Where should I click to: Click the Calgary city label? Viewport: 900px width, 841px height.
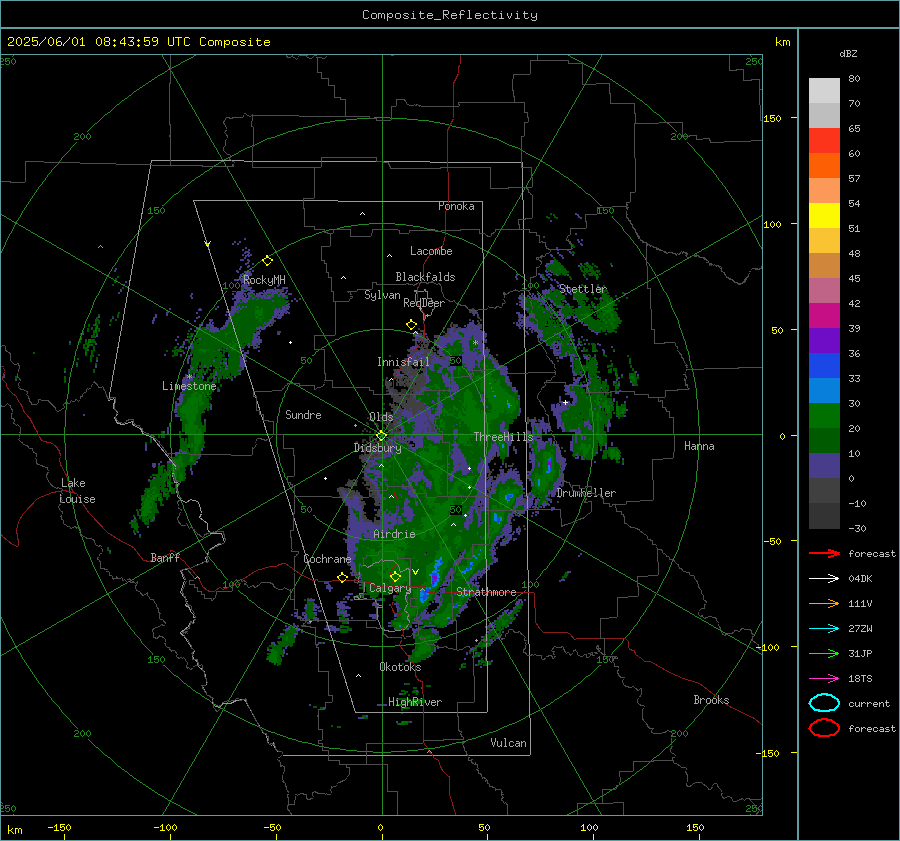[390, 588]
